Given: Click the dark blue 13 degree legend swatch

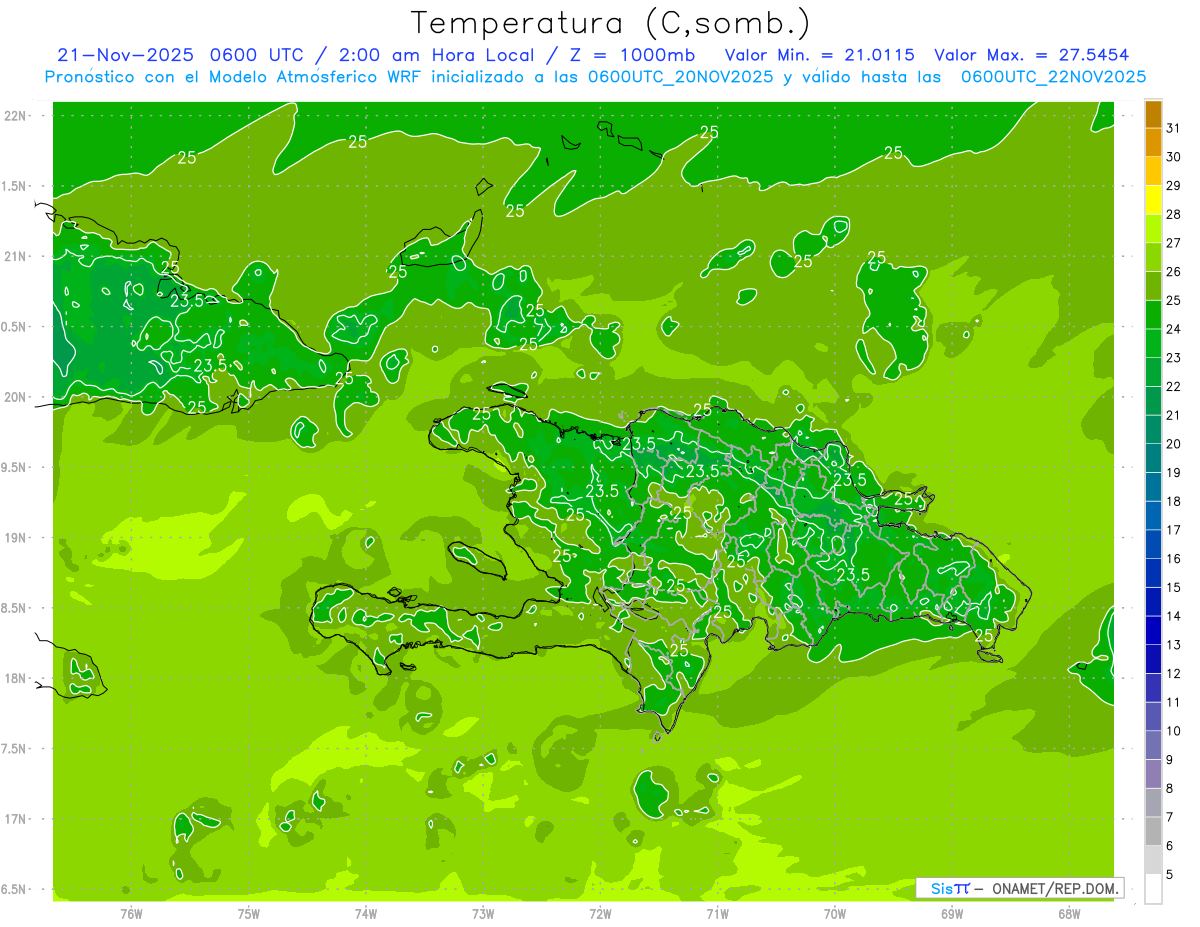Looking at the screenshot, I should [x=1153, y=631].
